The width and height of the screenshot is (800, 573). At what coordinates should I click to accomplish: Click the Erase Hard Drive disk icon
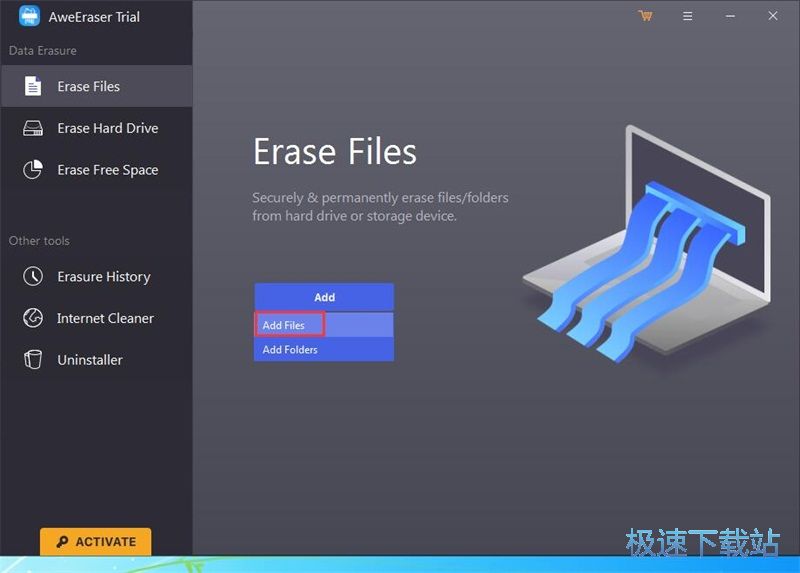[x=33, y=128]
